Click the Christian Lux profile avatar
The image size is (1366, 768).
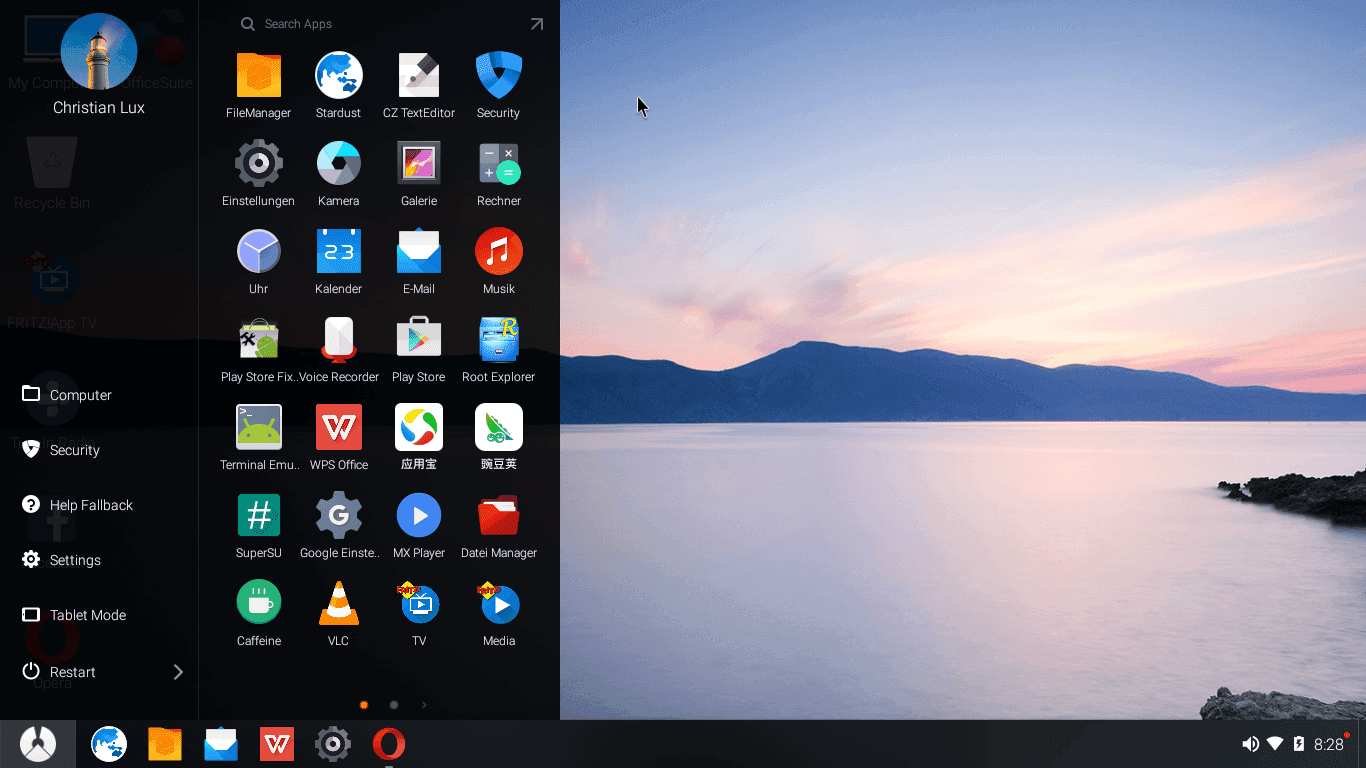coord(99,51)
